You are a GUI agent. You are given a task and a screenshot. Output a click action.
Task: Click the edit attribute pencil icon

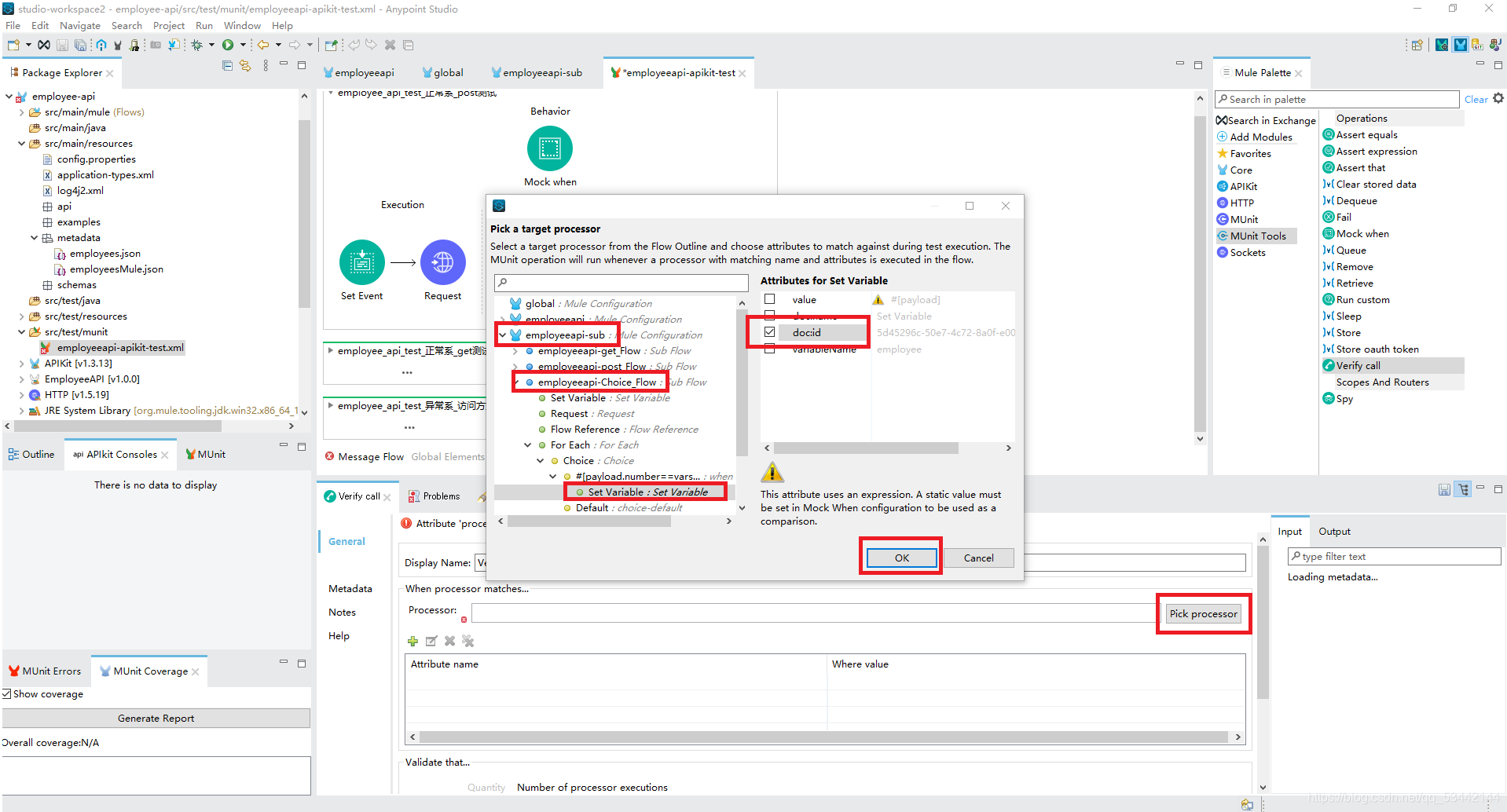coord(431,642)
